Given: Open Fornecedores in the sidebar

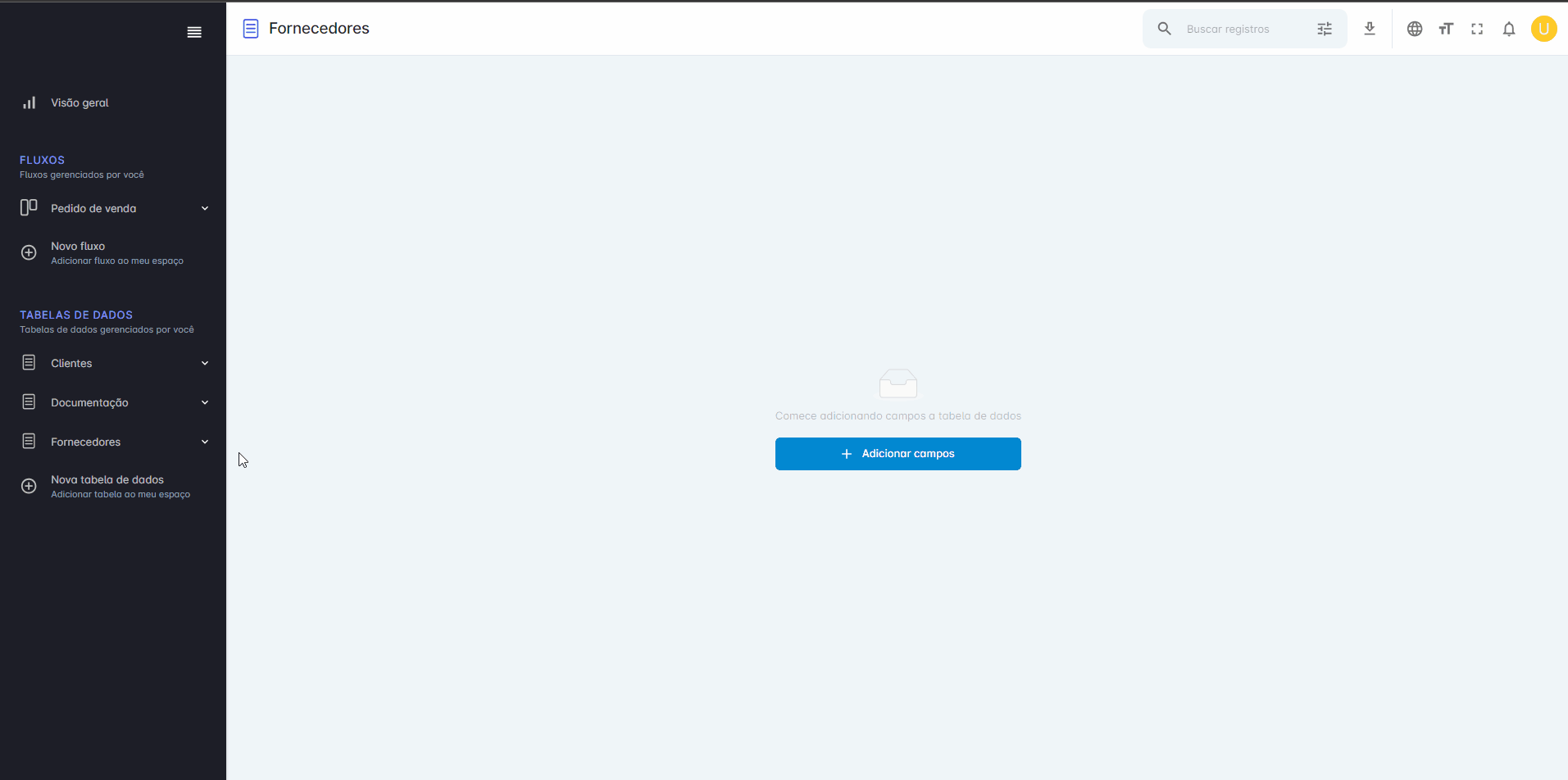Looking at the screenshot, I should click(x=85, y=442).
